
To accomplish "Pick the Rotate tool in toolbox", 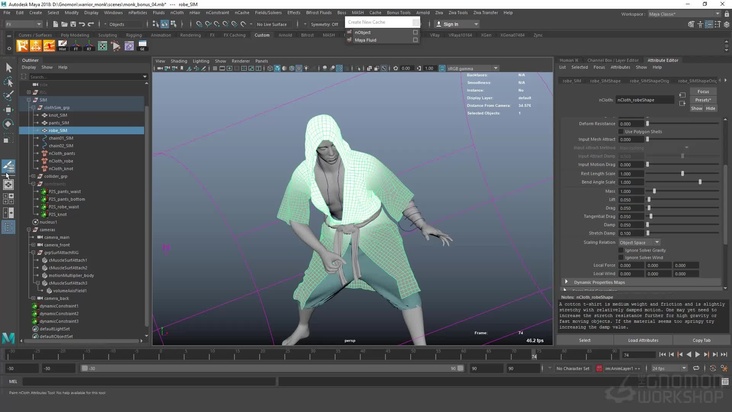I will pos(8,124).
